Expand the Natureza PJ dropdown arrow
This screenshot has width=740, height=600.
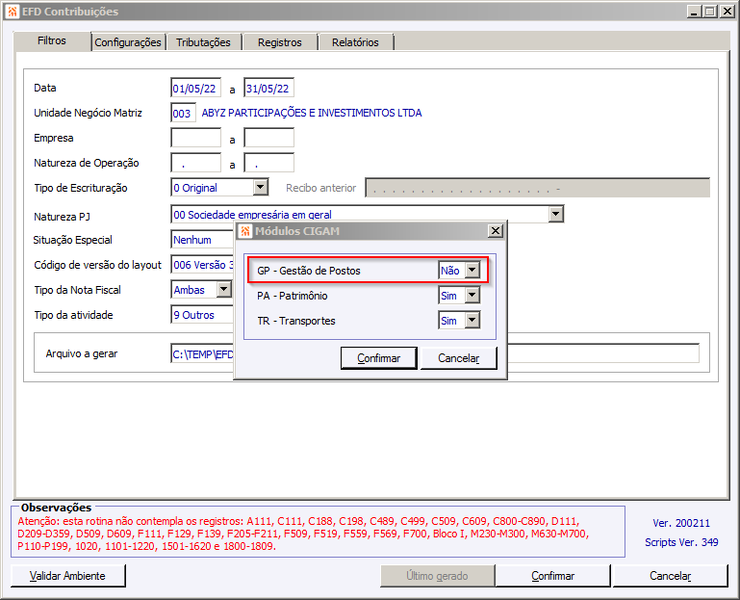[556, 214]
